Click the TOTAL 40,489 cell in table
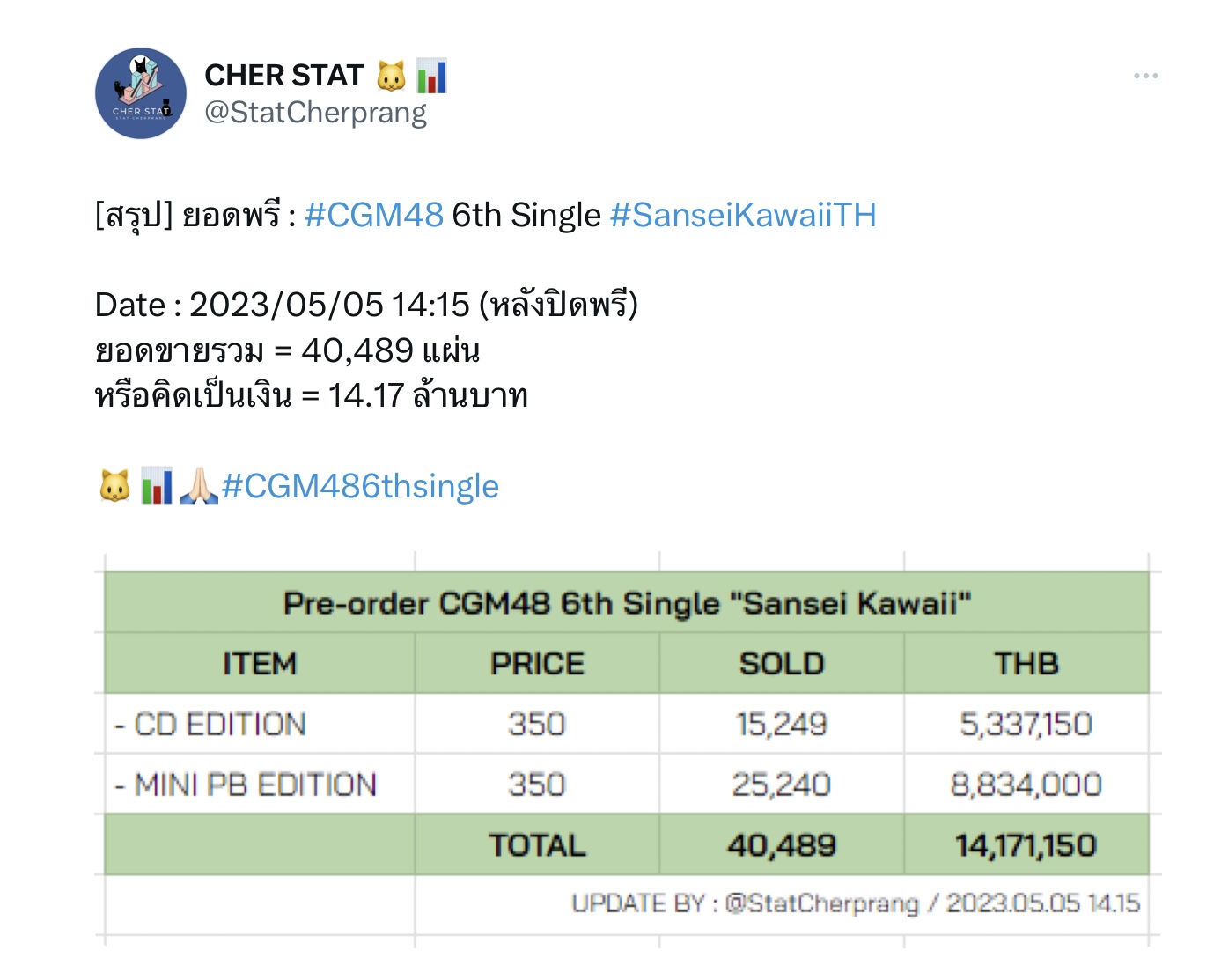The height and width of the screenshot is (980, 1221). point(782,846)
